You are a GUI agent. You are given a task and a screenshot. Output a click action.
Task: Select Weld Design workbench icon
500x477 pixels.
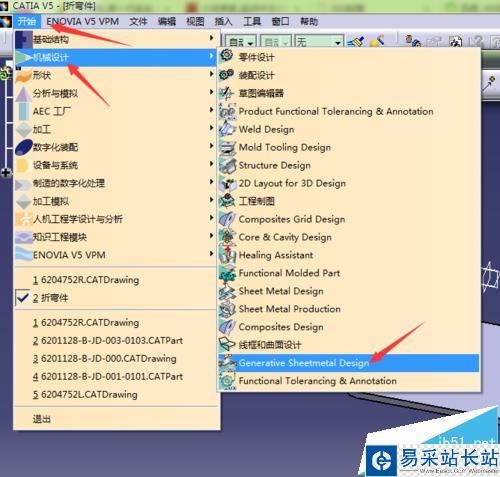coord(227,129)
